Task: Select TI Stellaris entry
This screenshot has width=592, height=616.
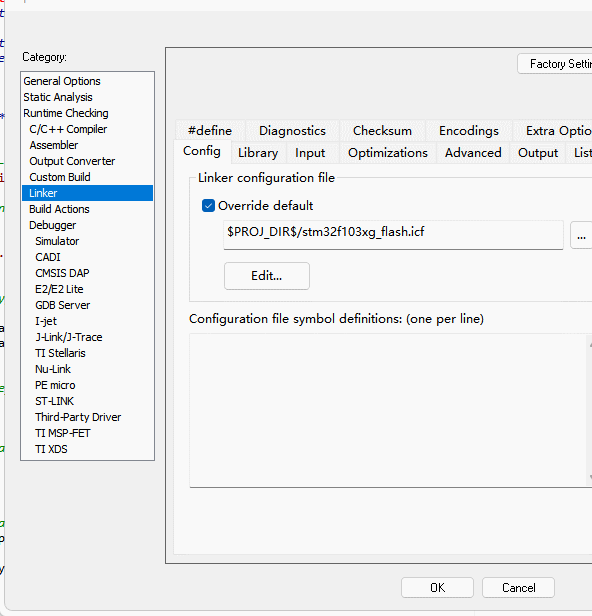Action: pyautogui.click(x=87, y=353)
